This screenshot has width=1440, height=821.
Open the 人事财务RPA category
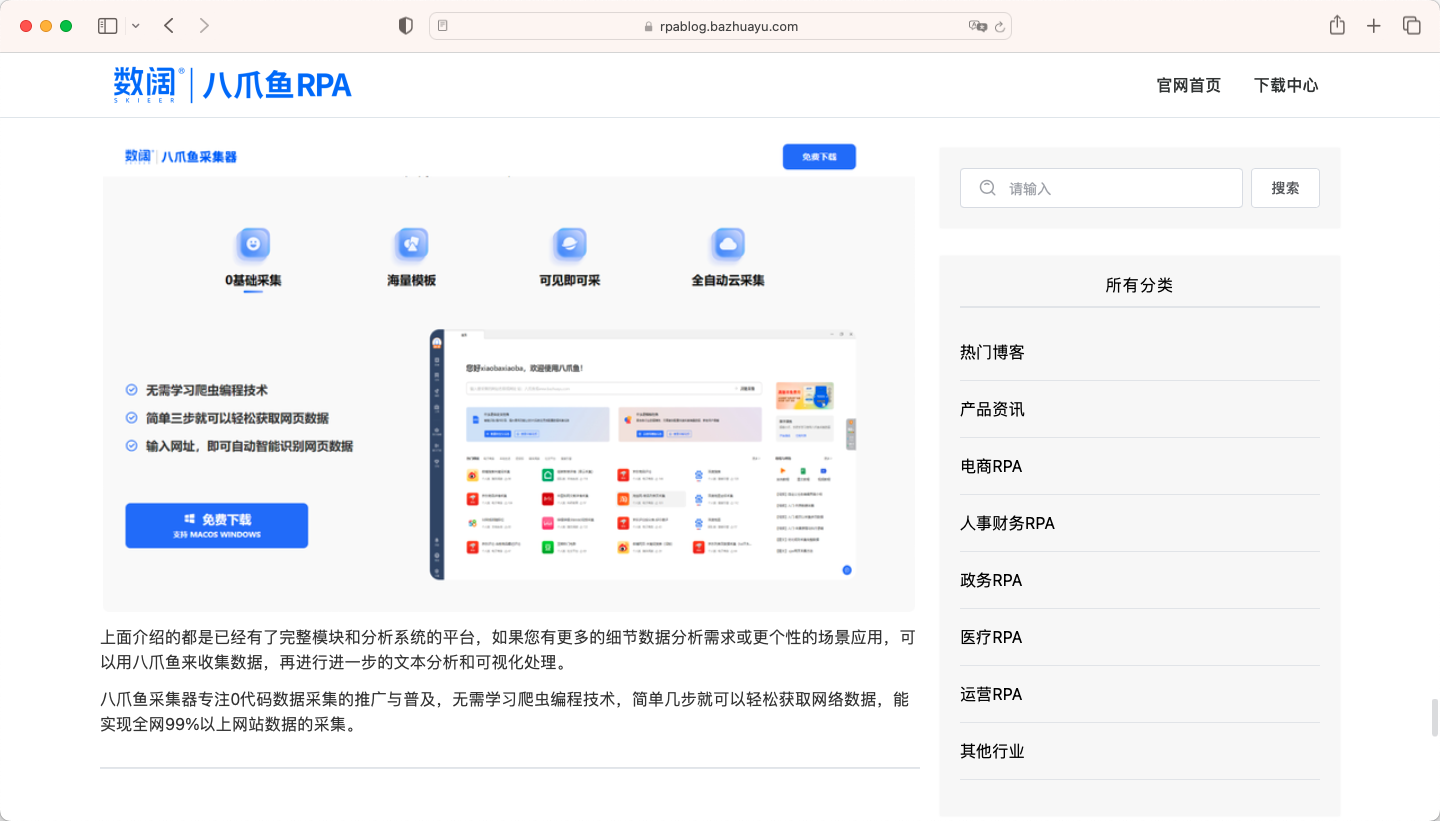click(x=1007, y=523)
